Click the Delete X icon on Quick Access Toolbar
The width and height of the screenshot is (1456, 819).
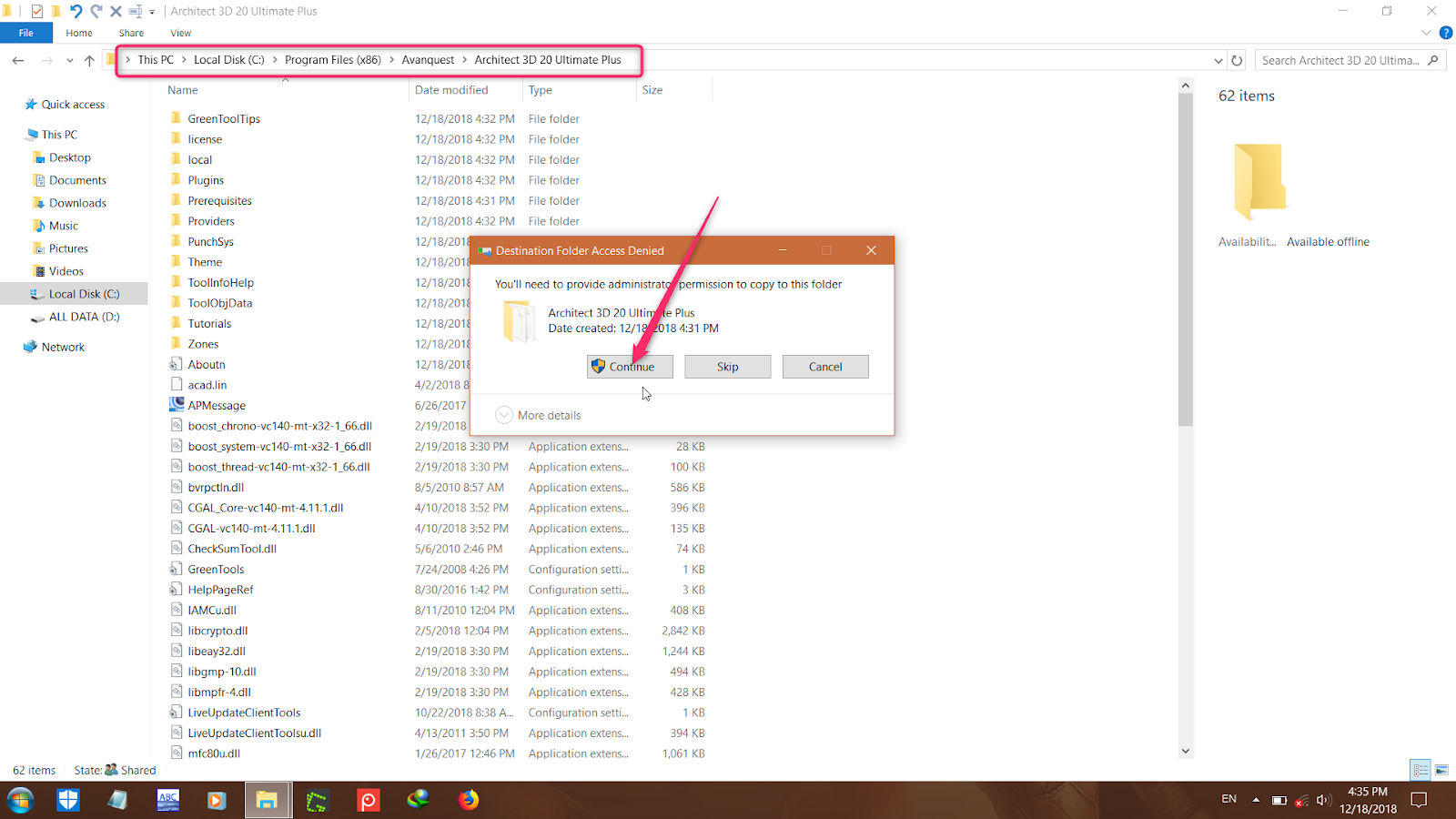[116, 11]
